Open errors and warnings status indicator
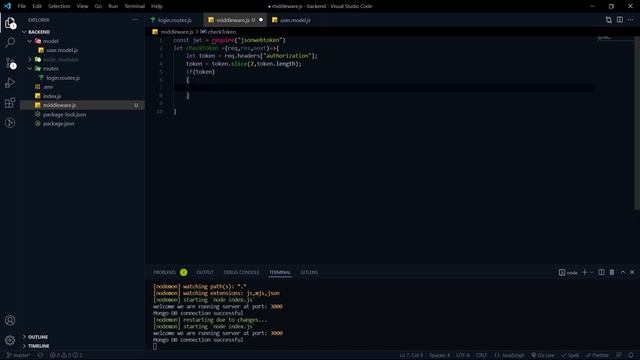Image resolution: width=640 pixels, height=360 pixels. [66, 355]
